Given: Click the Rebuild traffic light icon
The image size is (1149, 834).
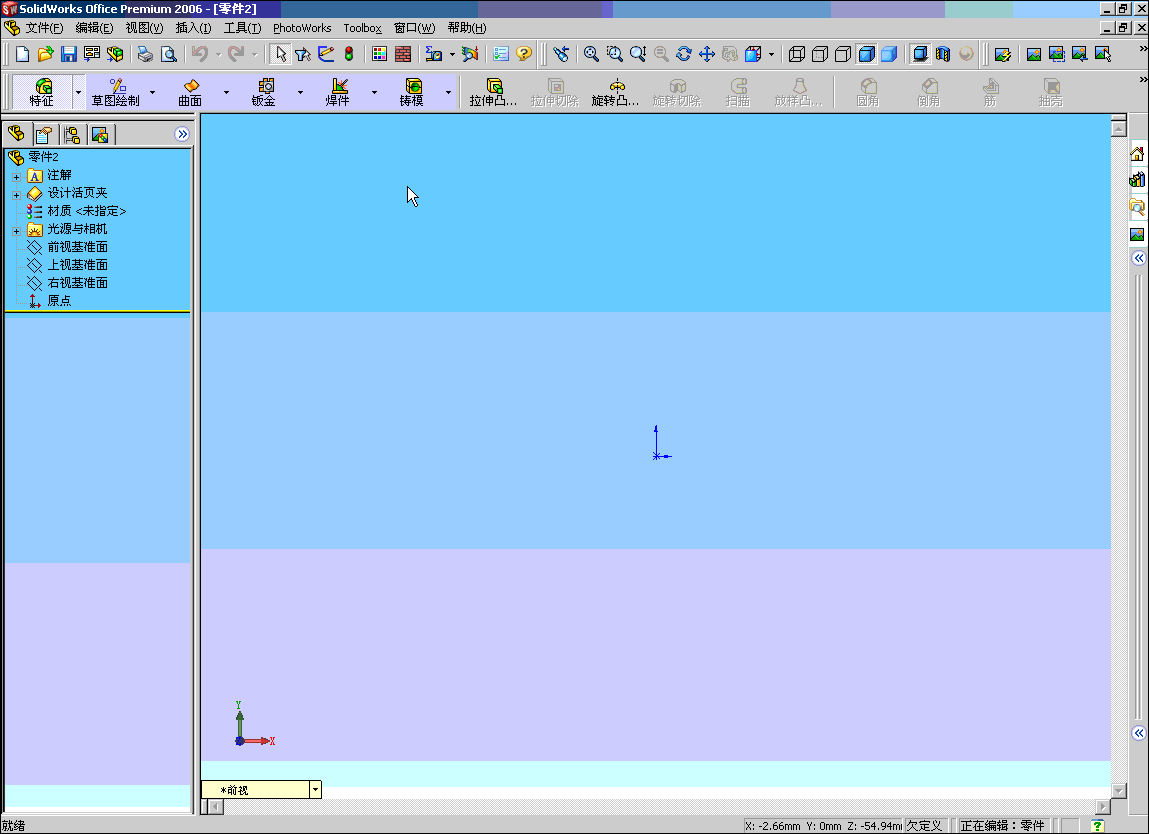Looking at the screenshot, I should pos(349,54).
